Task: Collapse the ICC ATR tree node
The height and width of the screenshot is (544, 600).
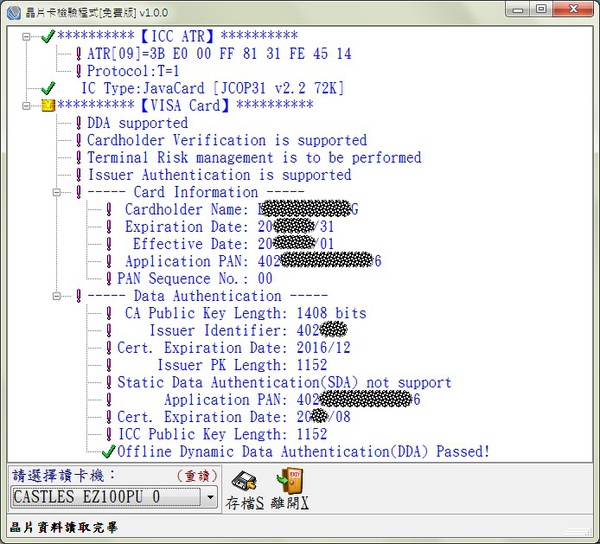Action: pyautogui.click(x=26, y=37)
